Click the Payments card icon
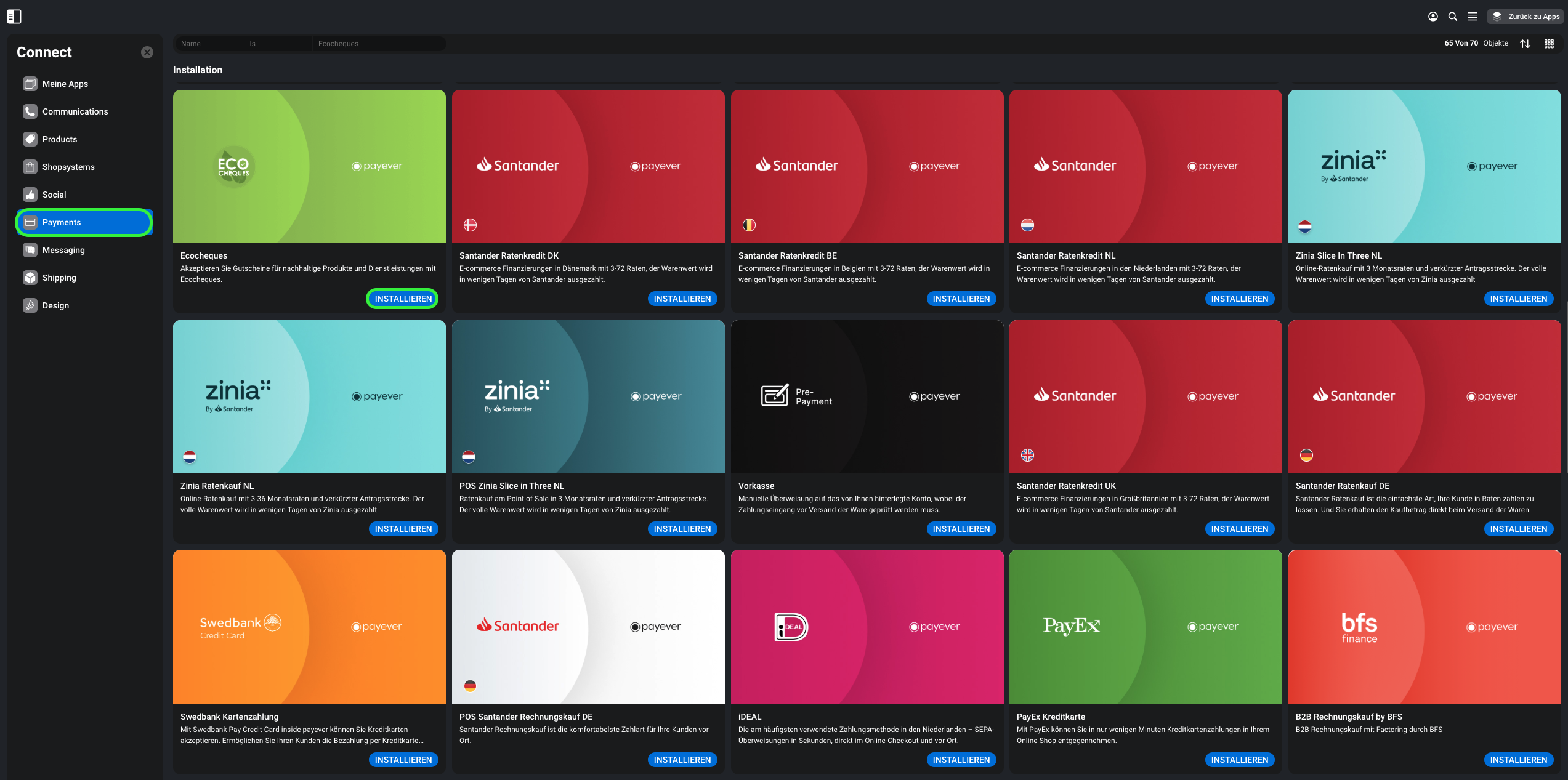 (x=30, y=222)
